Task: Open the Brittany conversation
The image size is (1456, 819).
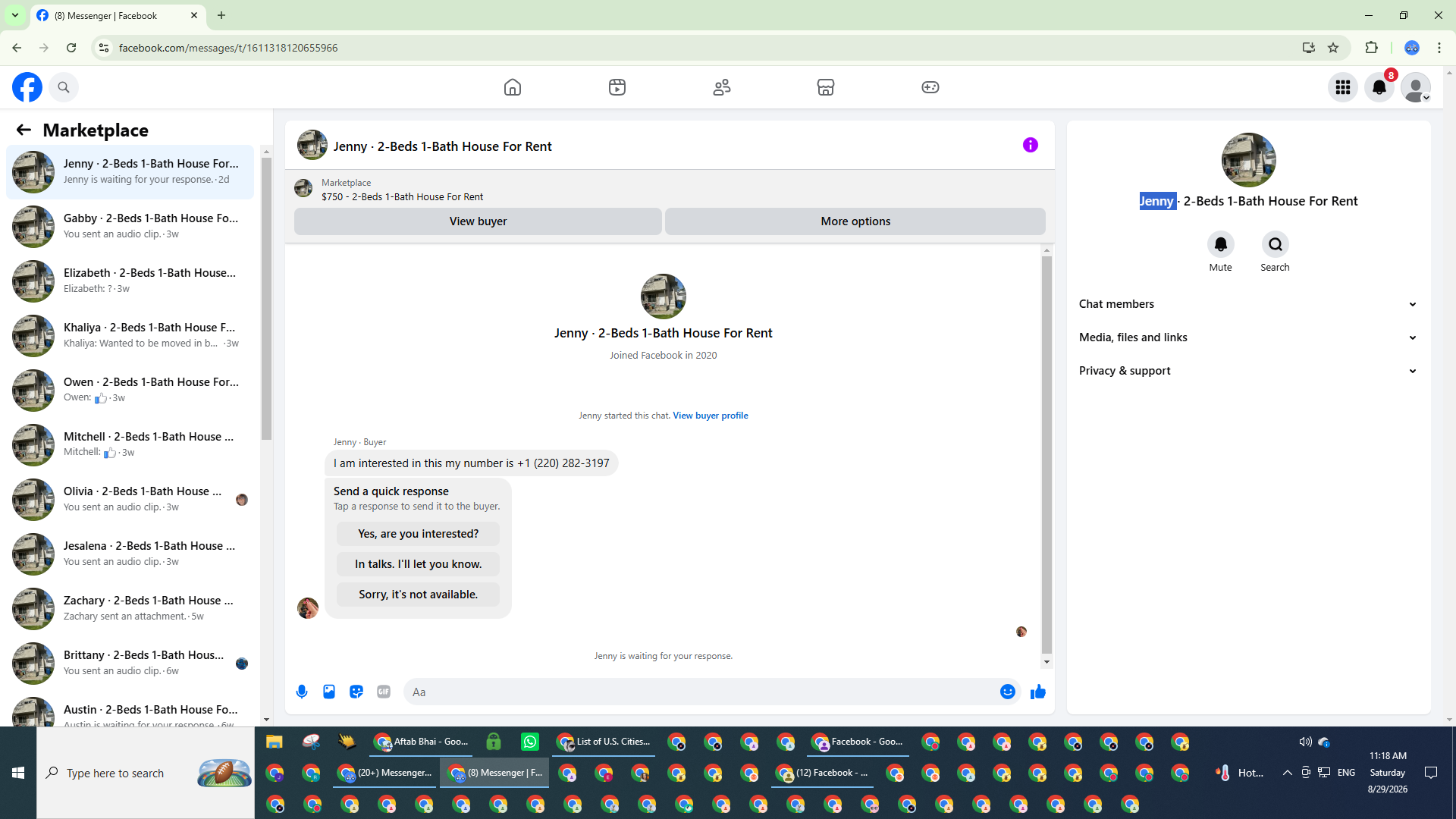Action: (130, 664)
